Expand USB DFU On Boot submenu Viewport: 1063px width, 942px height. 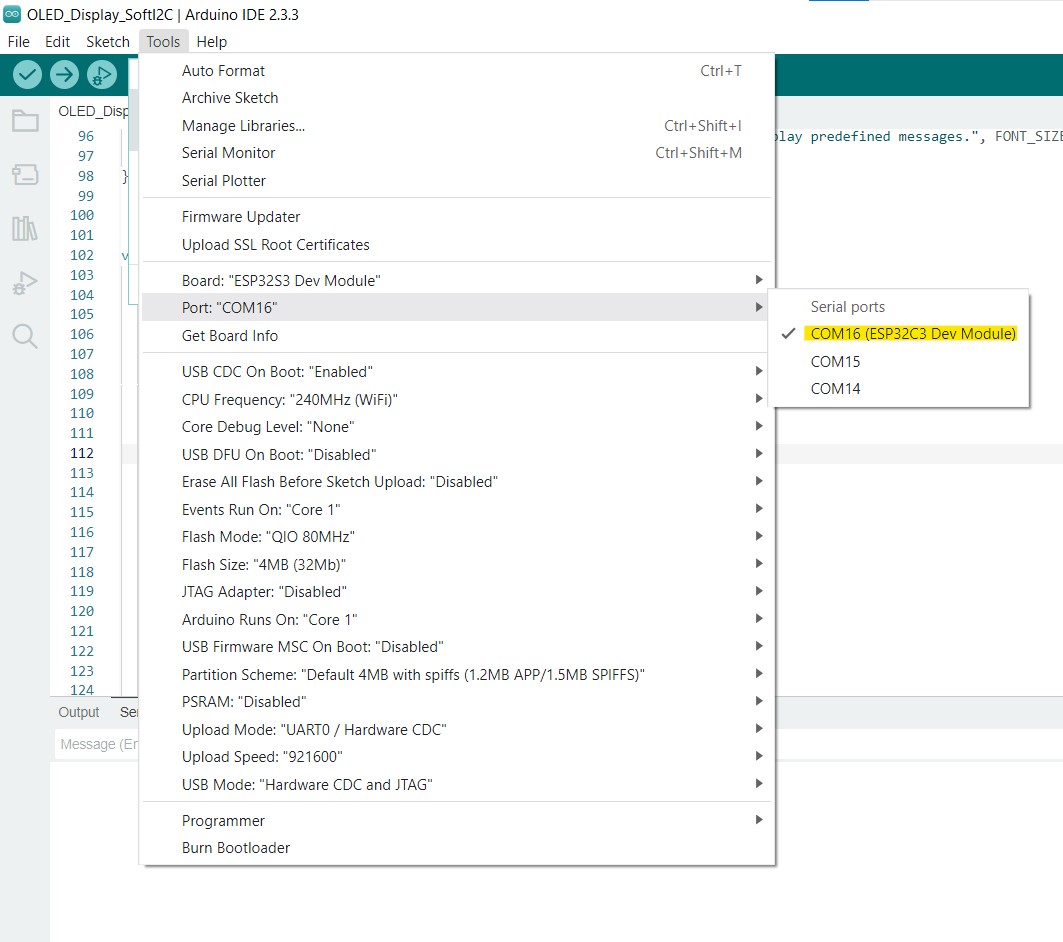457,455
